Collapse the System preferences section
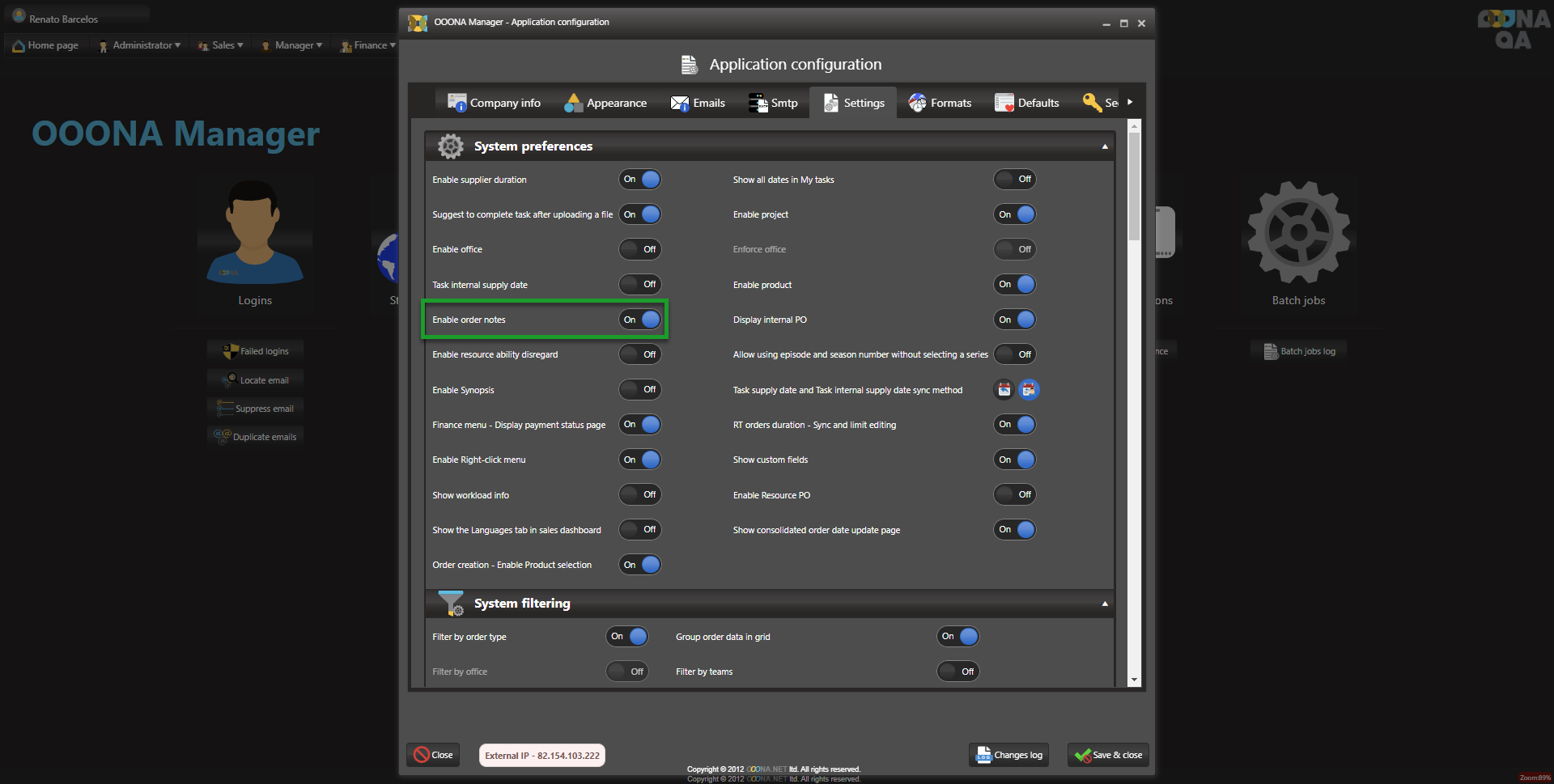The image size is (1554, 784). (1105, 146)
